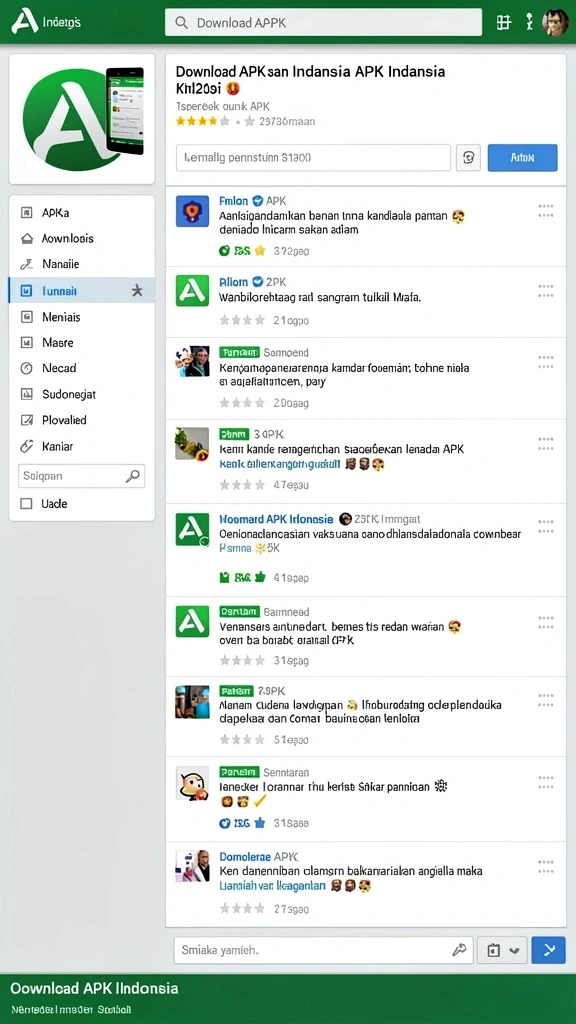
Task: Open more options for Kenqamapanearenqja row
Action: pos(546,362)
